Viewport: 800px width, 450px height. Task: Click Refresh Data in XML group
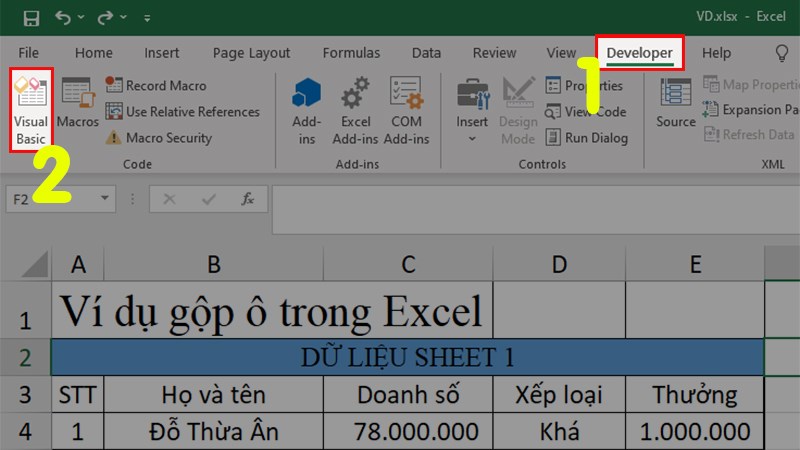point(748,134)
